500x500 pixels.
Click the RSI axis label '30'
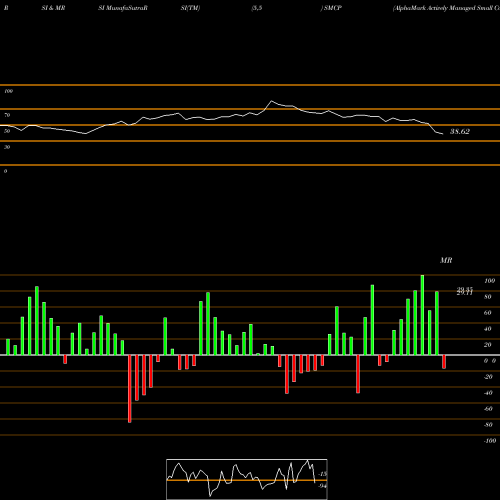7,147
